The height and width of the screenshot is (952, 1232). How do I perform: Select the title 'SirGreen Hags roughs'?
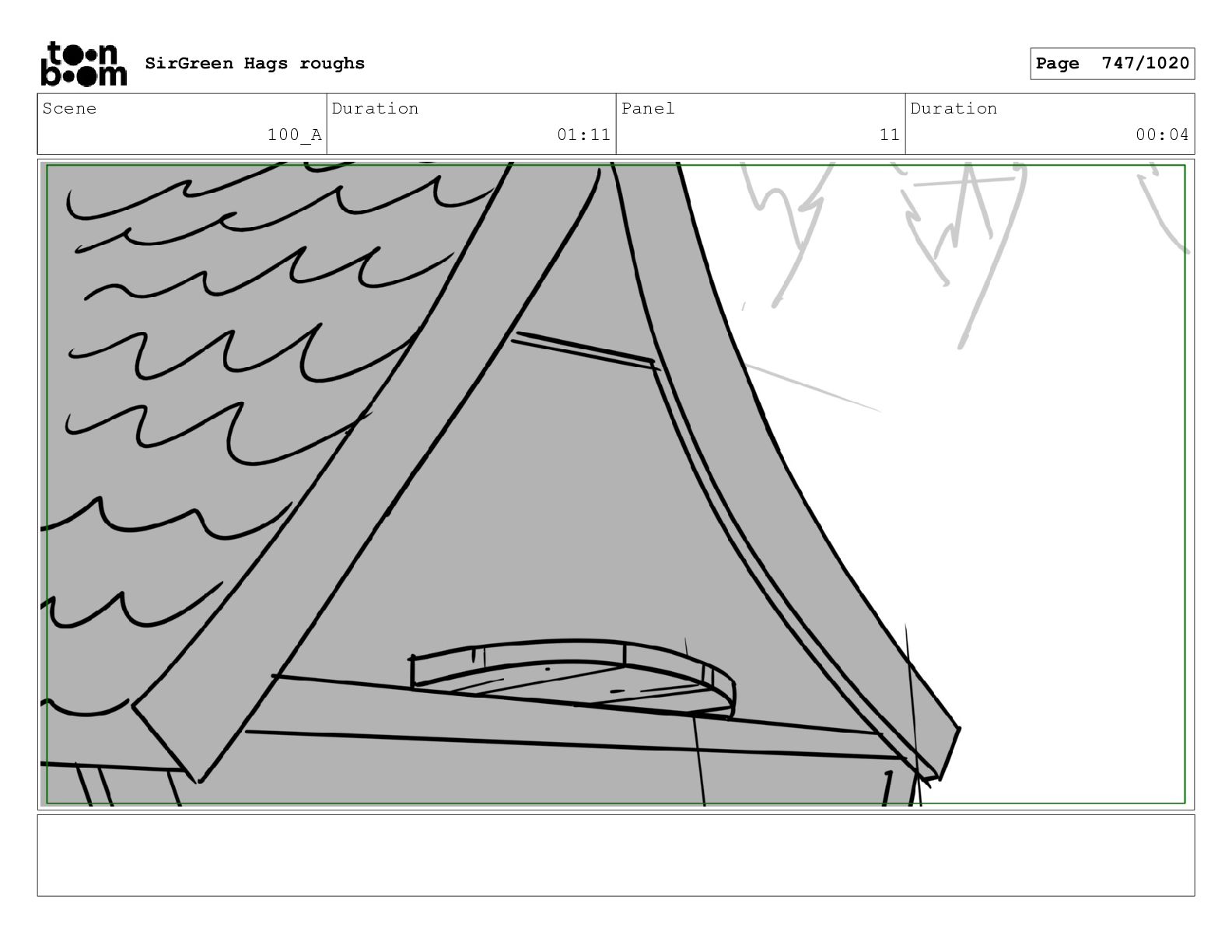coord(254,63)
